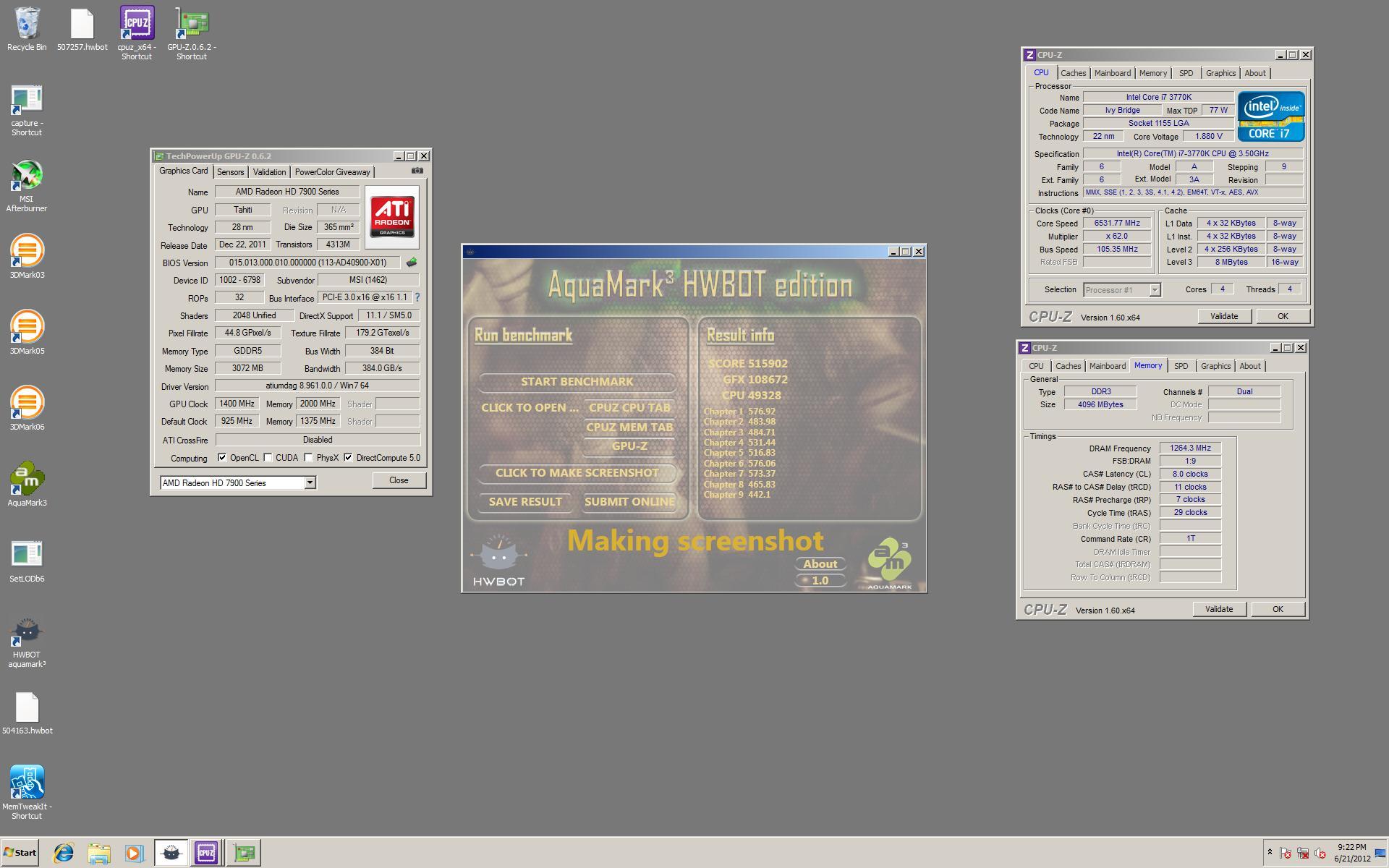Image resolution: width=1389 pixels, height=868 pixels.
Task: Switch to HWBOT AquaMark taskbar button
Action: coord(171,853)
